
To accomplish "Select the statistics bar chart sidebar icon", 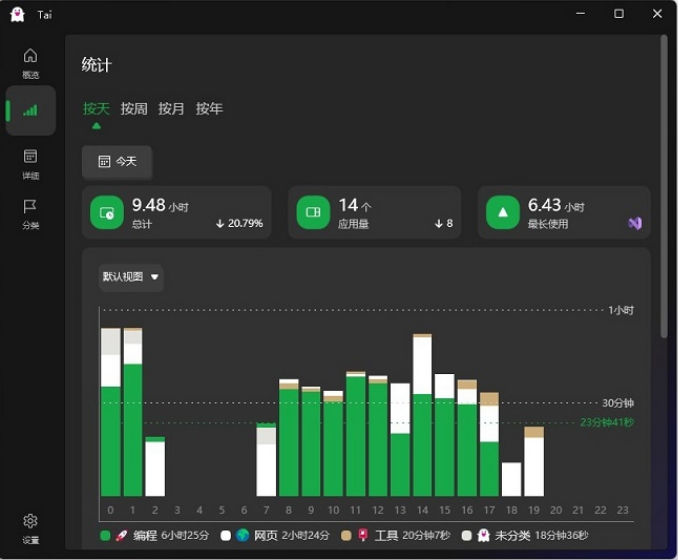I will (30, 110).
